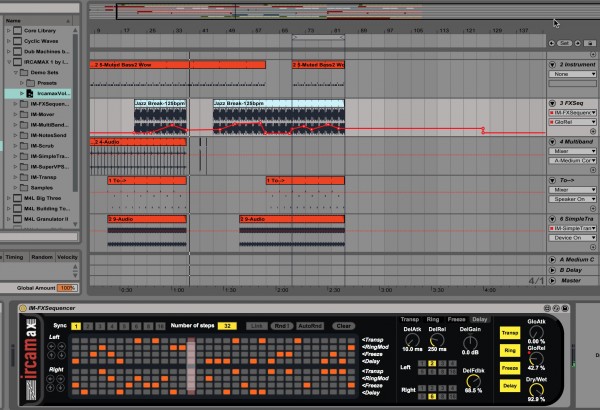Select Sync rate 16 toggle
The width and height of the screenshot is (600, 410).
point(161,326)
